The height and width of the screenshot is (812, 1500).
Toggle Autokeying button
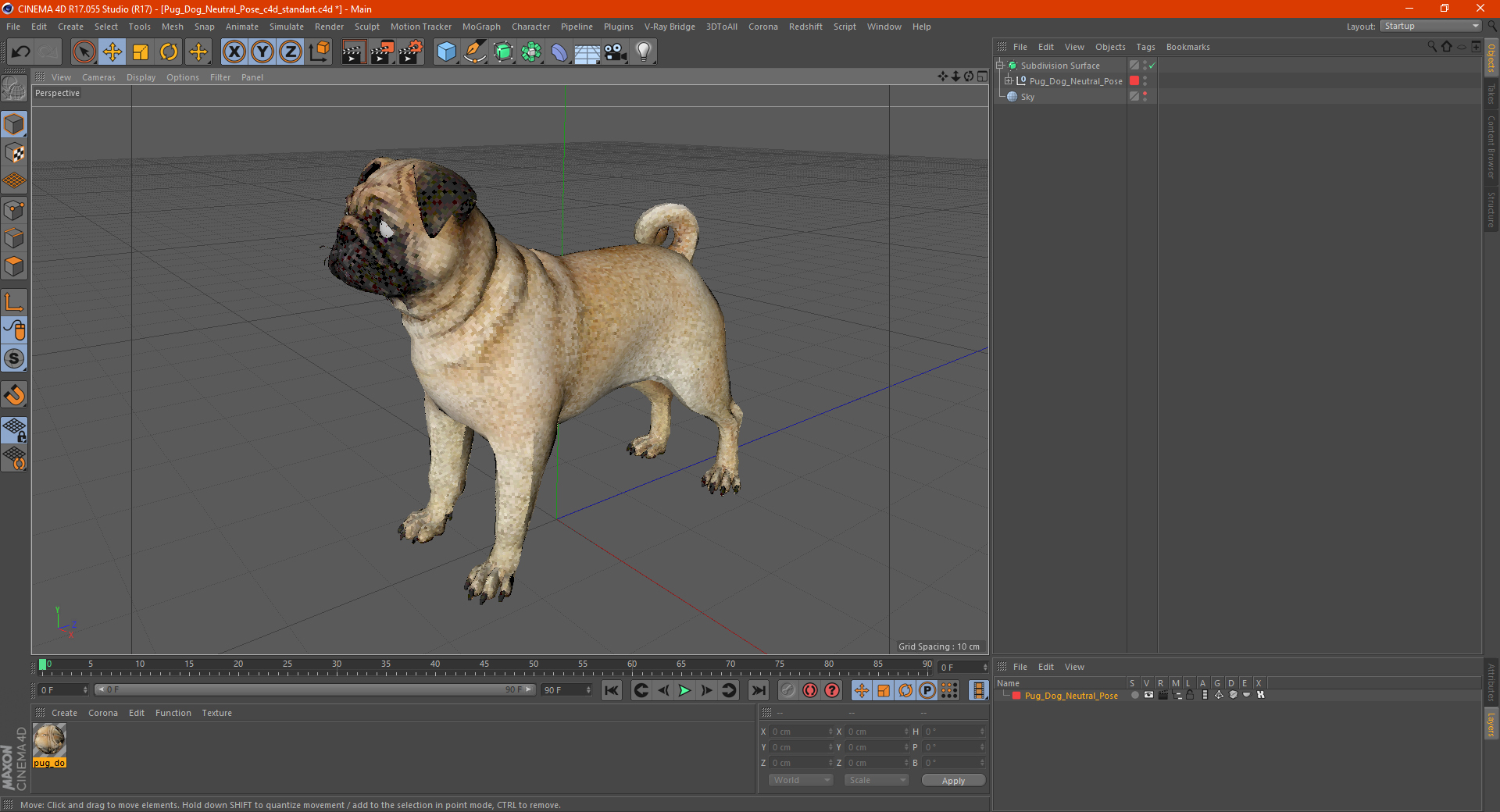(810, 690)
